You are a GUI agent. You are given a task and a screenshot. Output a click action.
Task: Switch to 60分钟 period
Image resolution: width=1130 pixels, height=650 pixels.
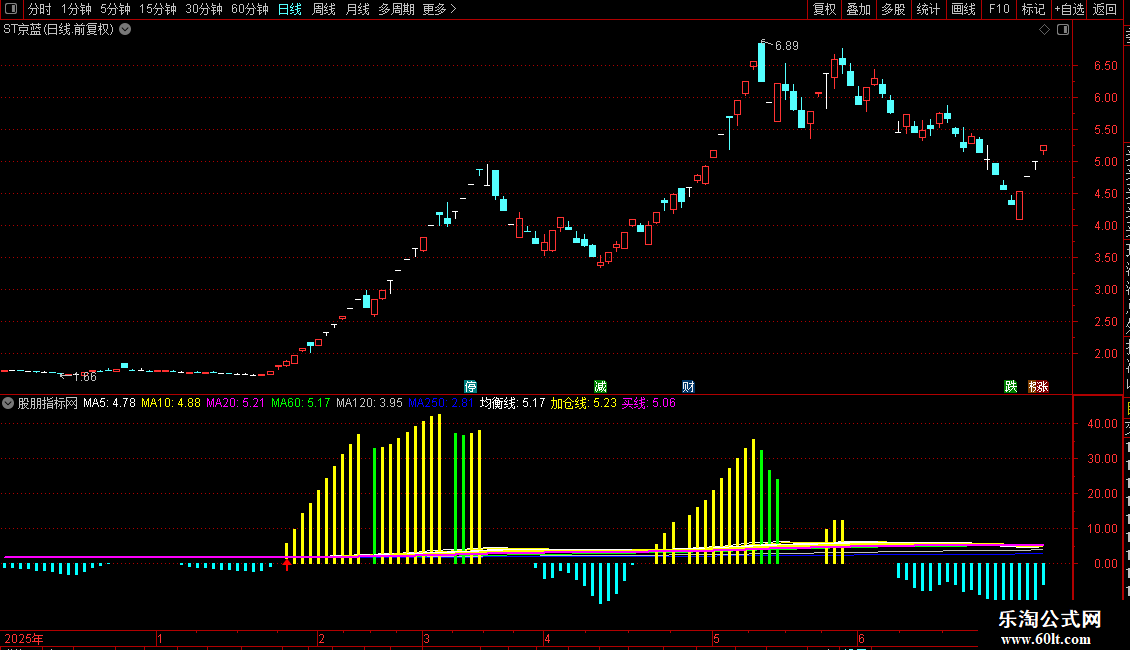click(250, 9)
